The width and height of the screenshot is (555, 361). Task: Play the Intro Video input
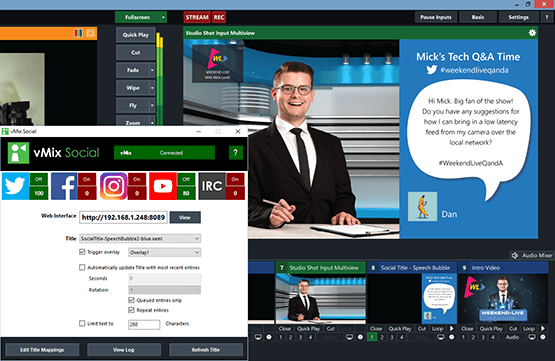coord(543,328)
